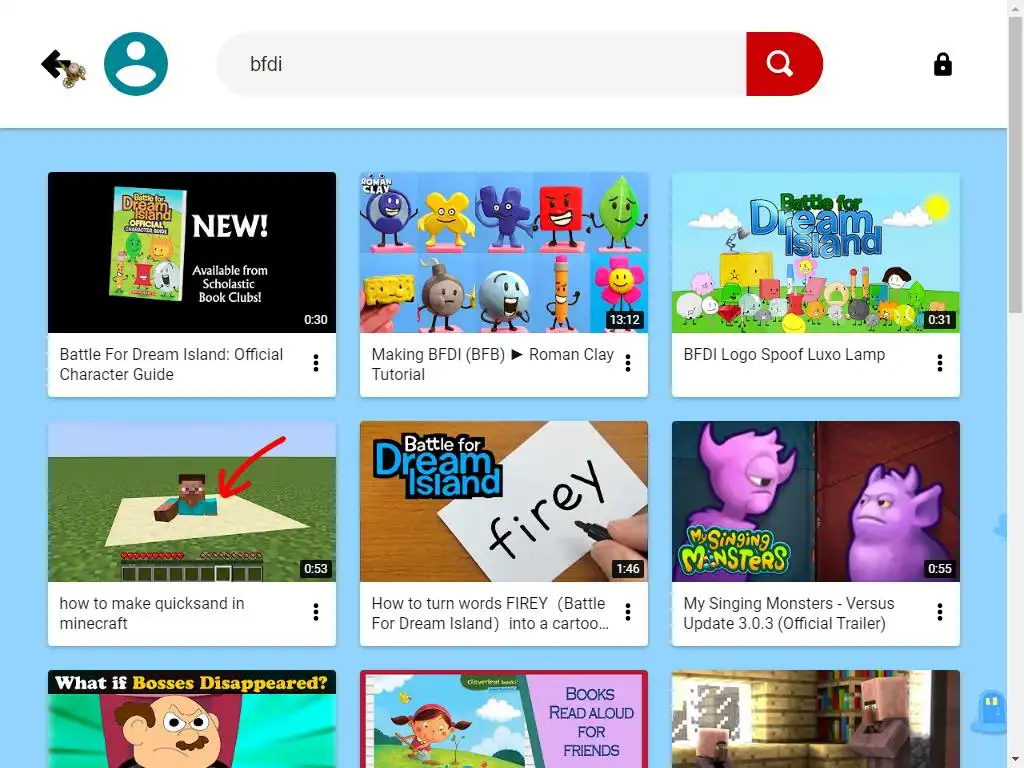Screen dimensions: 1024x768
Task: Play the Battle for Dream Island logo thumbnail
Action: (816, 253)
